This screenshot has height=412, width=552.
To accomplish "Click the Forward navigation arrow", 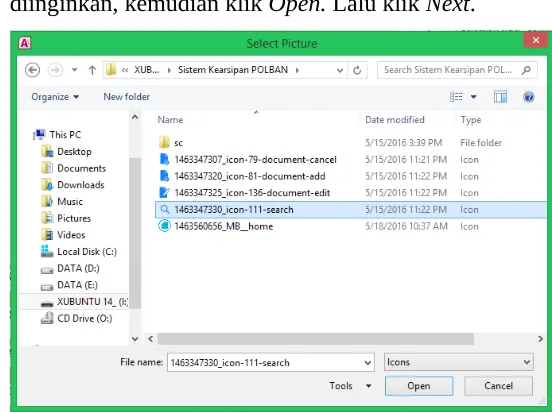I will point(55,70).
